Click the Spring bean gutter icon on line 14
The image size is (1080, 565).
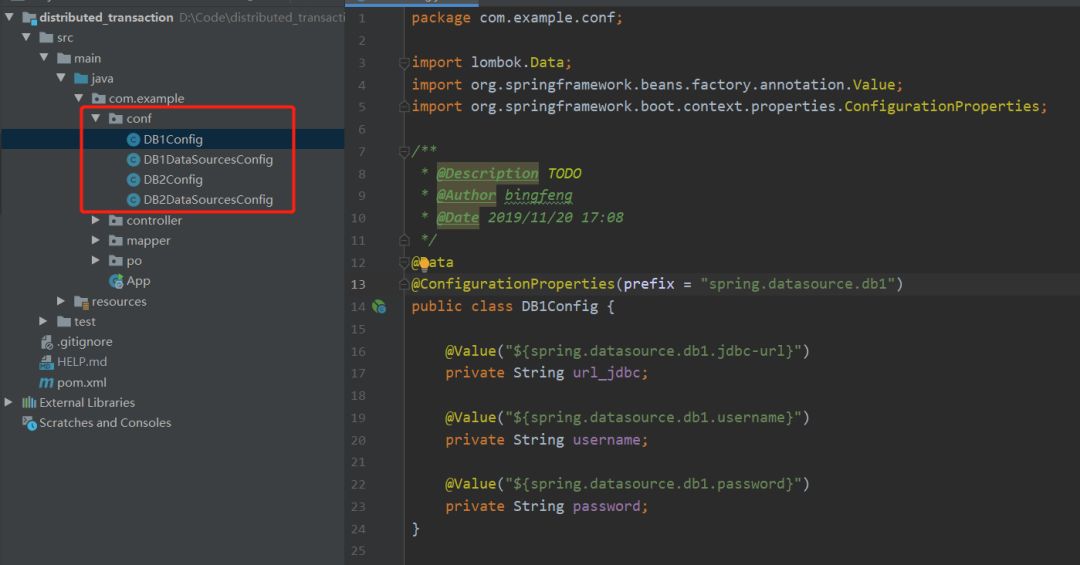(x=379, y=306)
